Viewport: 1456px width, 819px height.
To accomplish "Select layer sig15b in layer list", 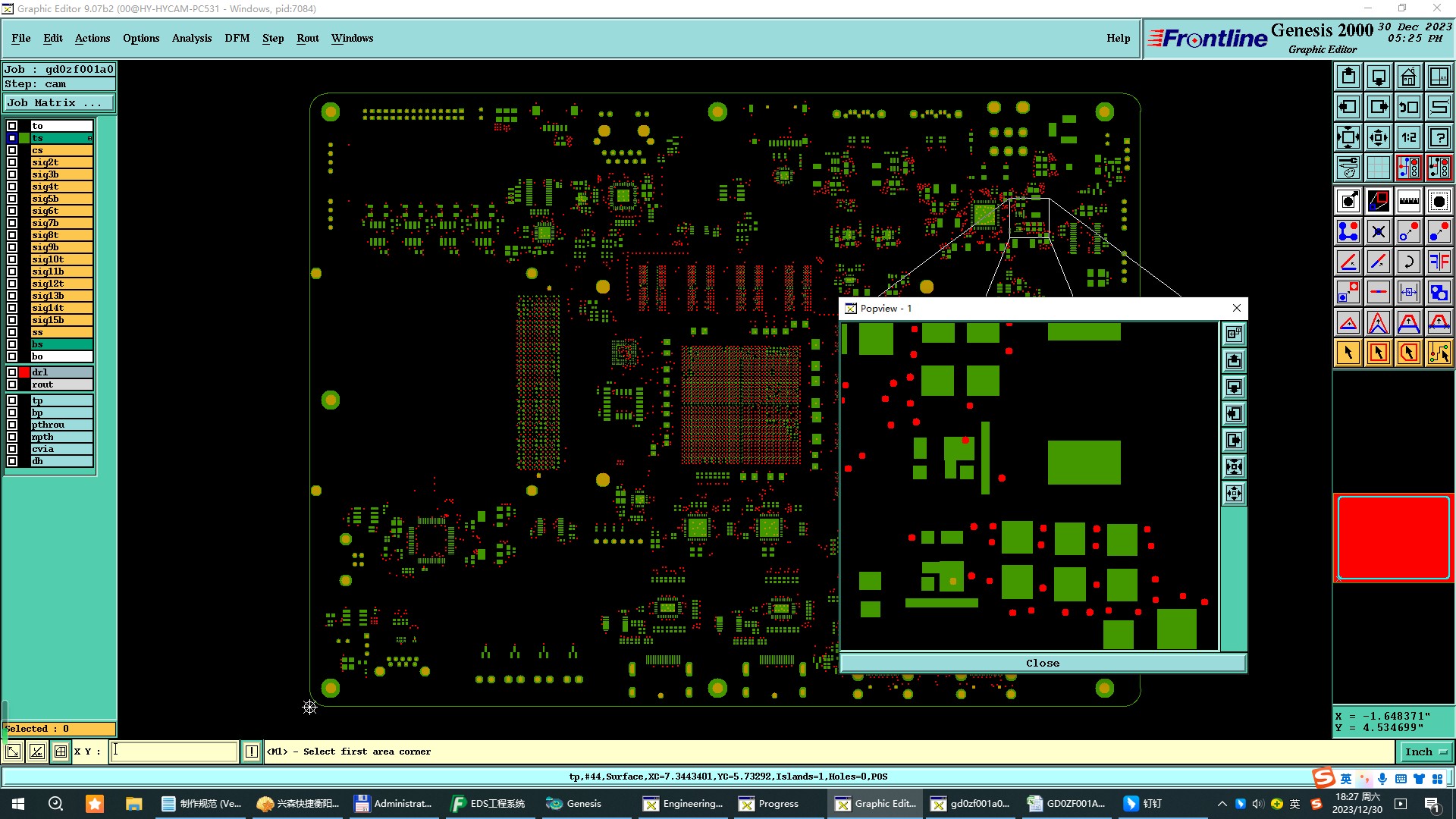I will [61, 320].
